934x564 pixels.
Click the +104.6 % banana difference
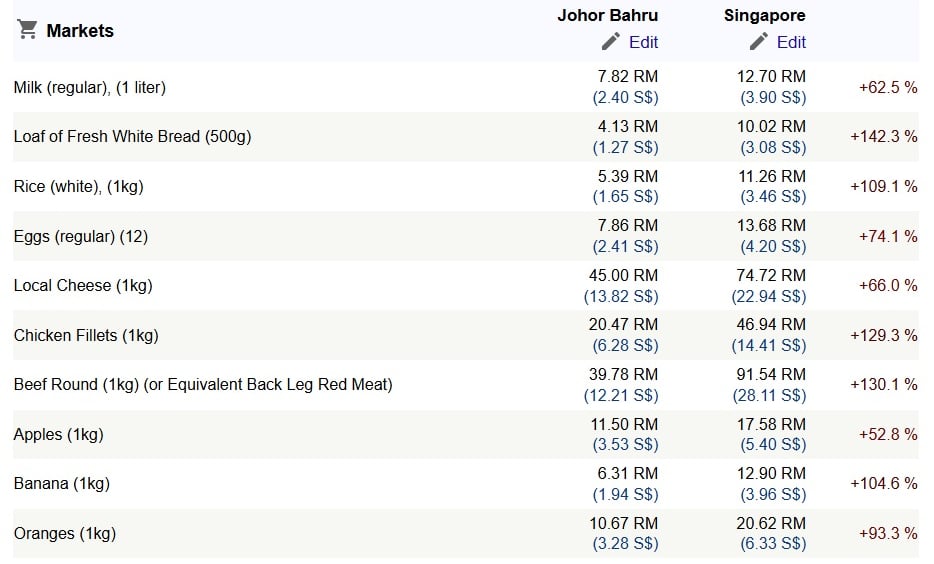[883, 483]
